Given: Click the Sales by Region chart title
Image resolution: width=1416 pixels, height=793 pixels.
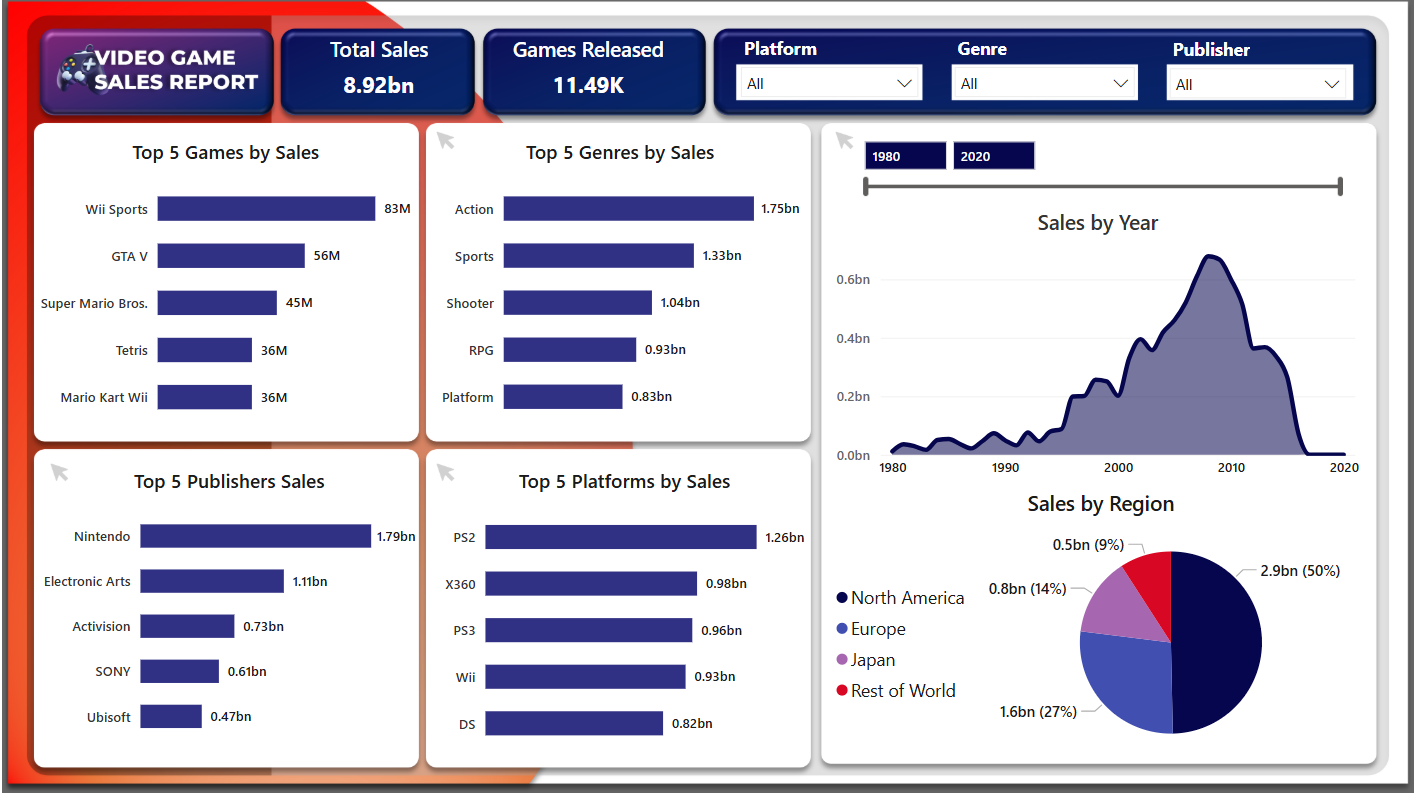Looking at the screenshot, I should 1101,504.
